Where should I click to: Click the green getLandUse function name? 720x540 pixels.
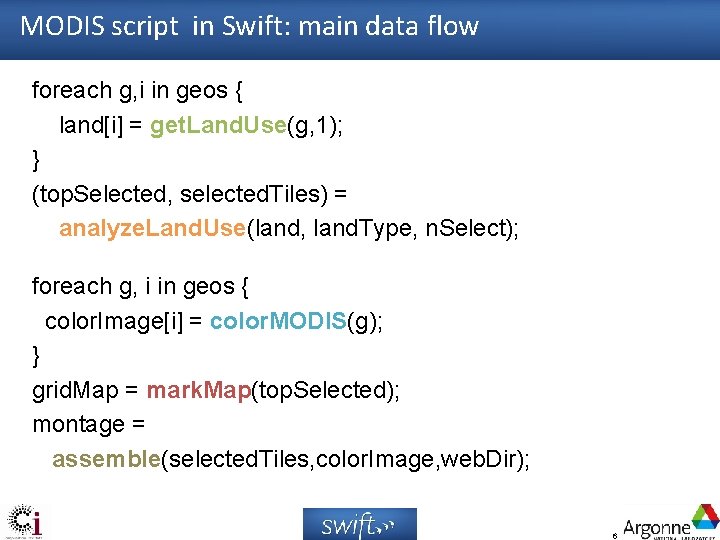tap(218, 125)
